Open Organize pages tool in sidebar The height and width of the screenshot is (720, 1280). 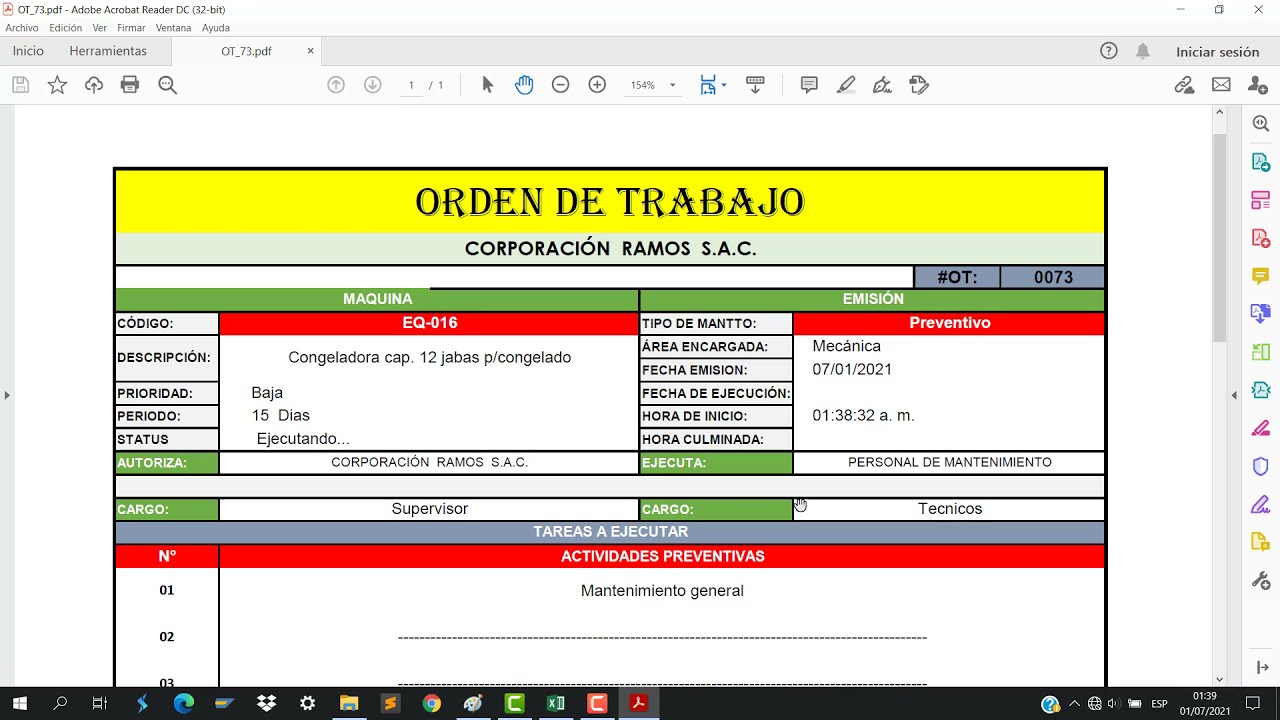tap(1260, 200)
